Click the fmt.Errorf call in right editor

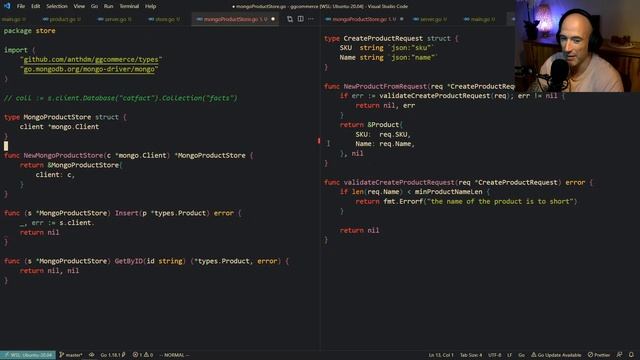click(403, 202)
